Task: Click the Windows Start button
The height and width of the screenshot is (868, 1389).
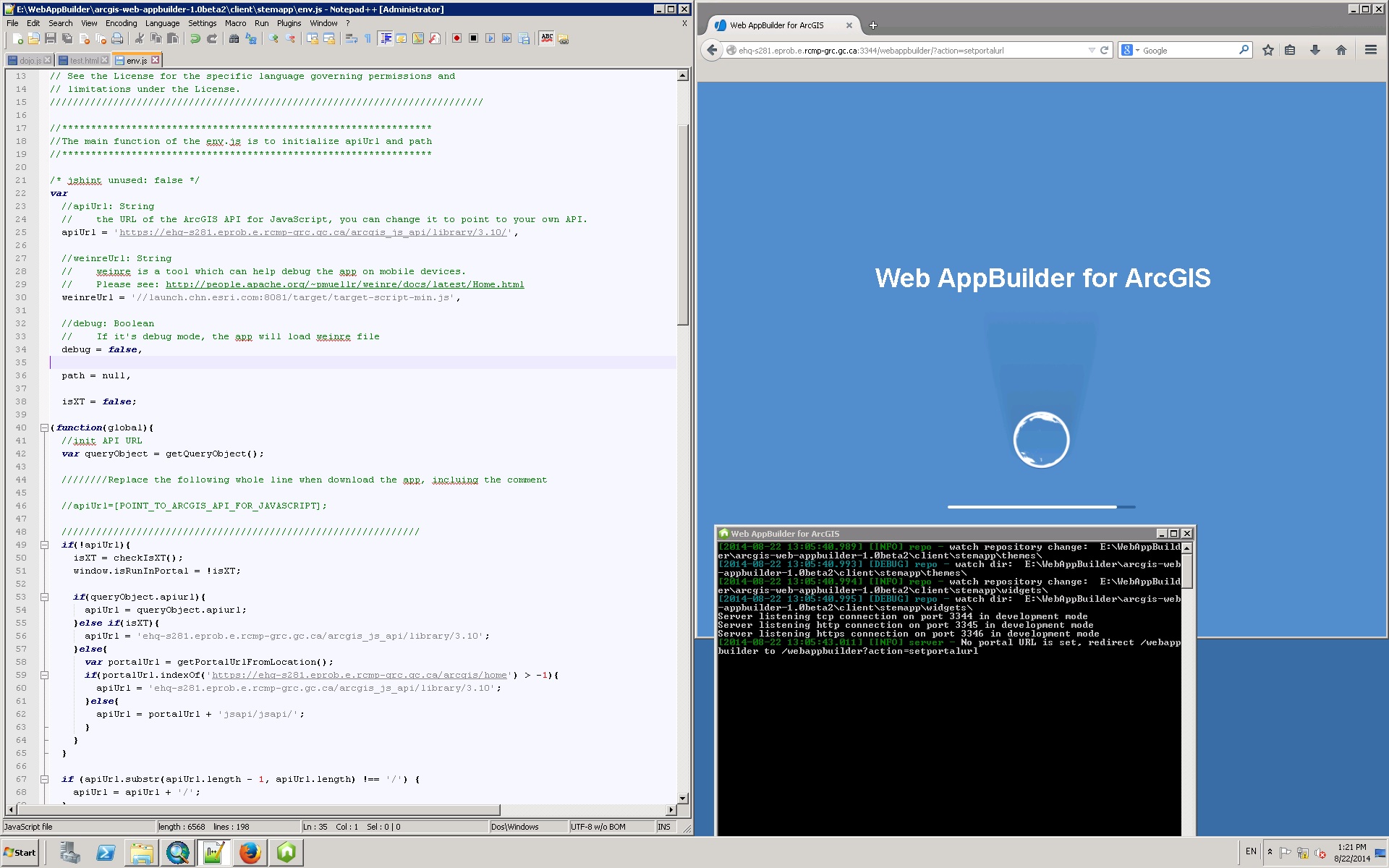Action: coord(20,852)
